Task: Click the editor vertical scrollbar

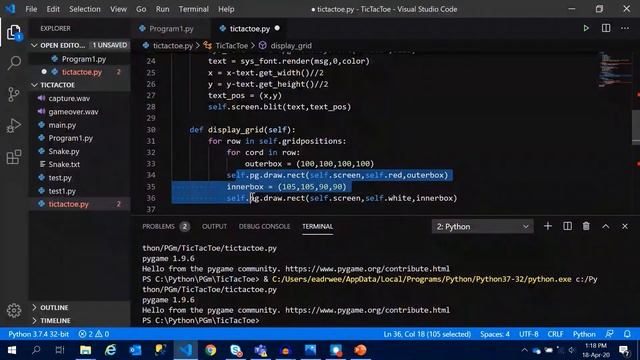Action: [636, 127]
